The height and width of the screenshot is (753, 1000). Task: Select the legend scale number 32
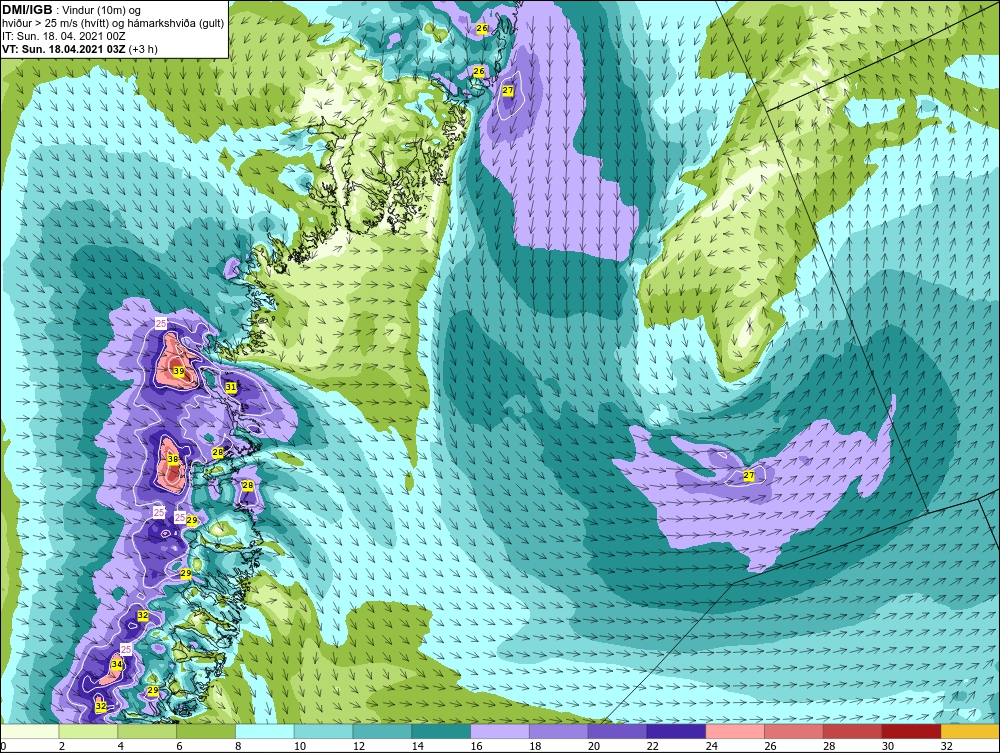coord(946,747)
